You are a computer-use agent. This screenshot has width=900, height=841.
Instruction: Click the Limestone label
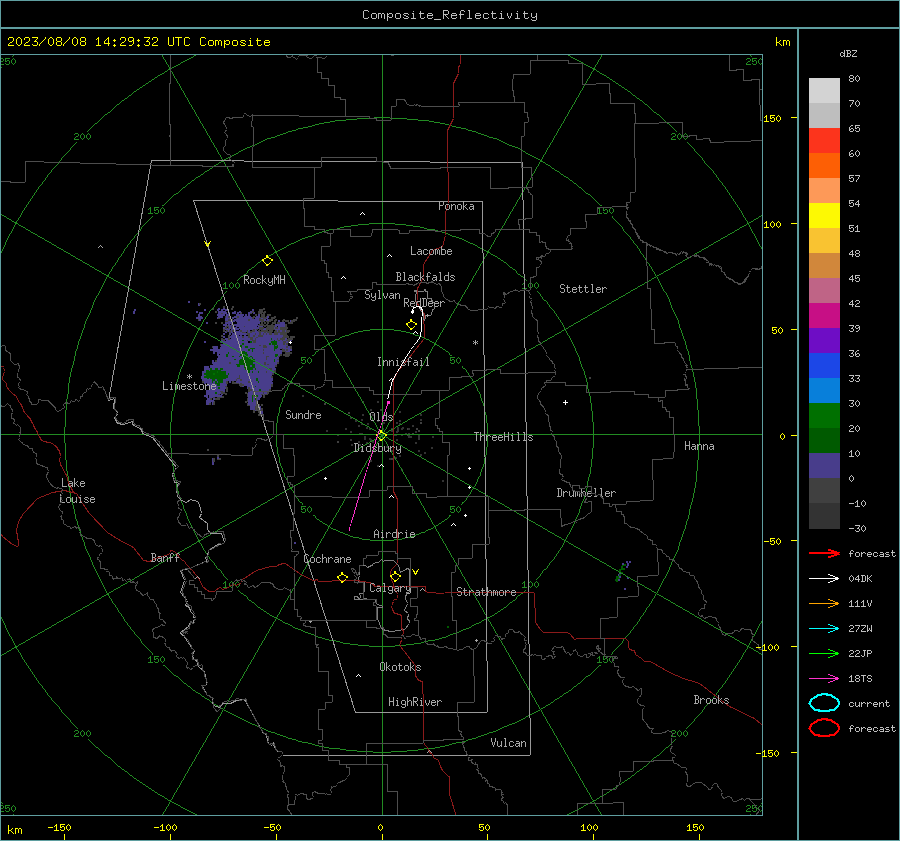[189, 386]
